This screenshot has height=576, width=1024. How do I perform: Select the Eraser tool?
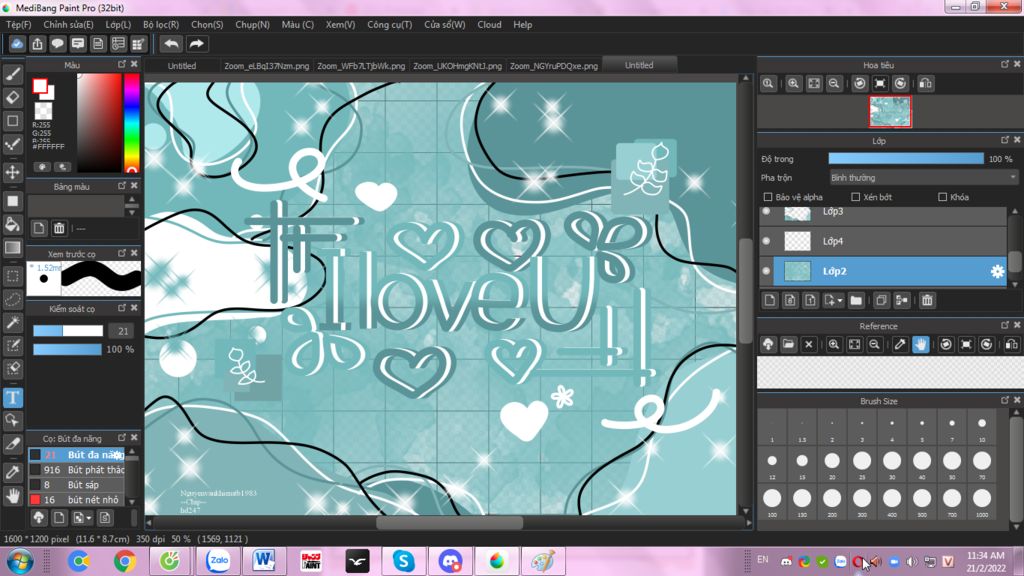[12, 98]
